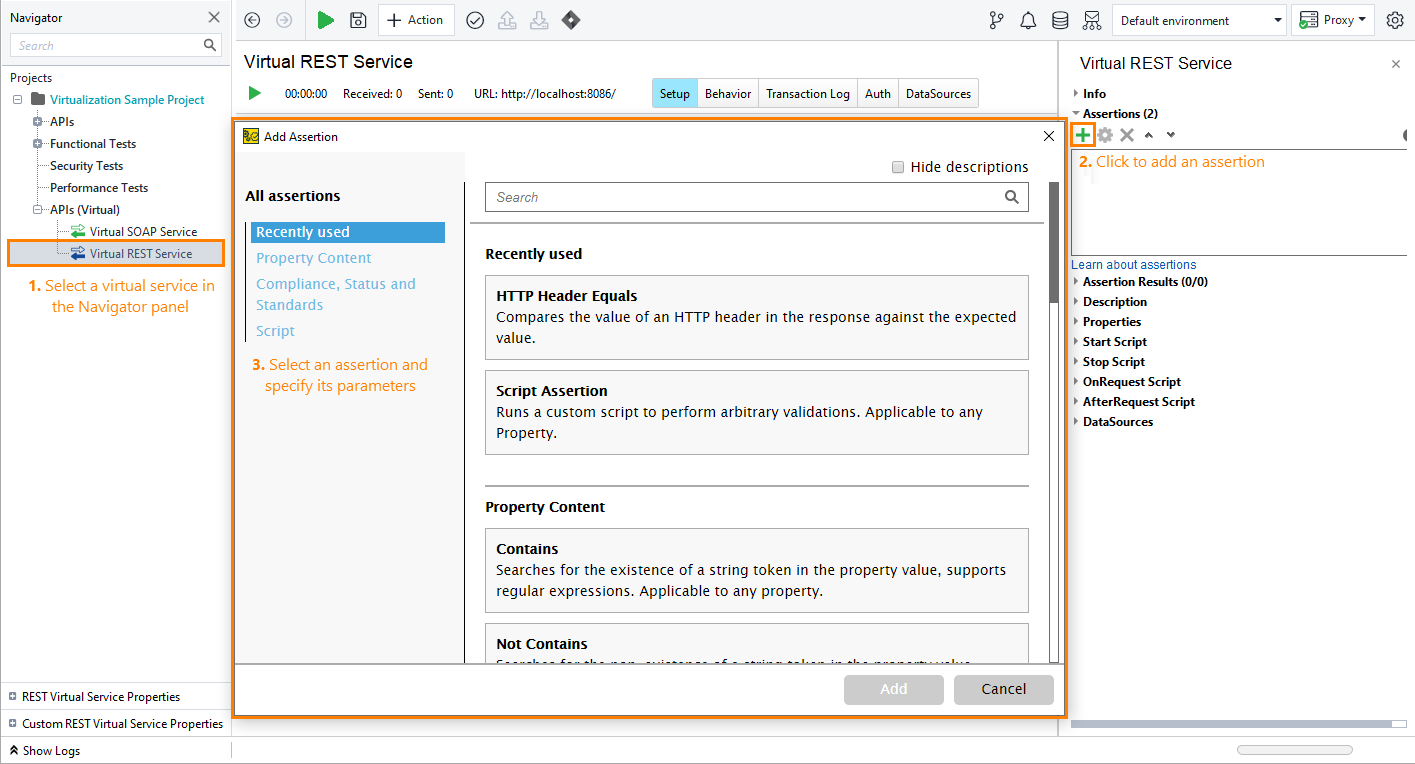Click the Learn about assertions link
This screenshot has height=764, width=1415.
tap(1133, 264)
